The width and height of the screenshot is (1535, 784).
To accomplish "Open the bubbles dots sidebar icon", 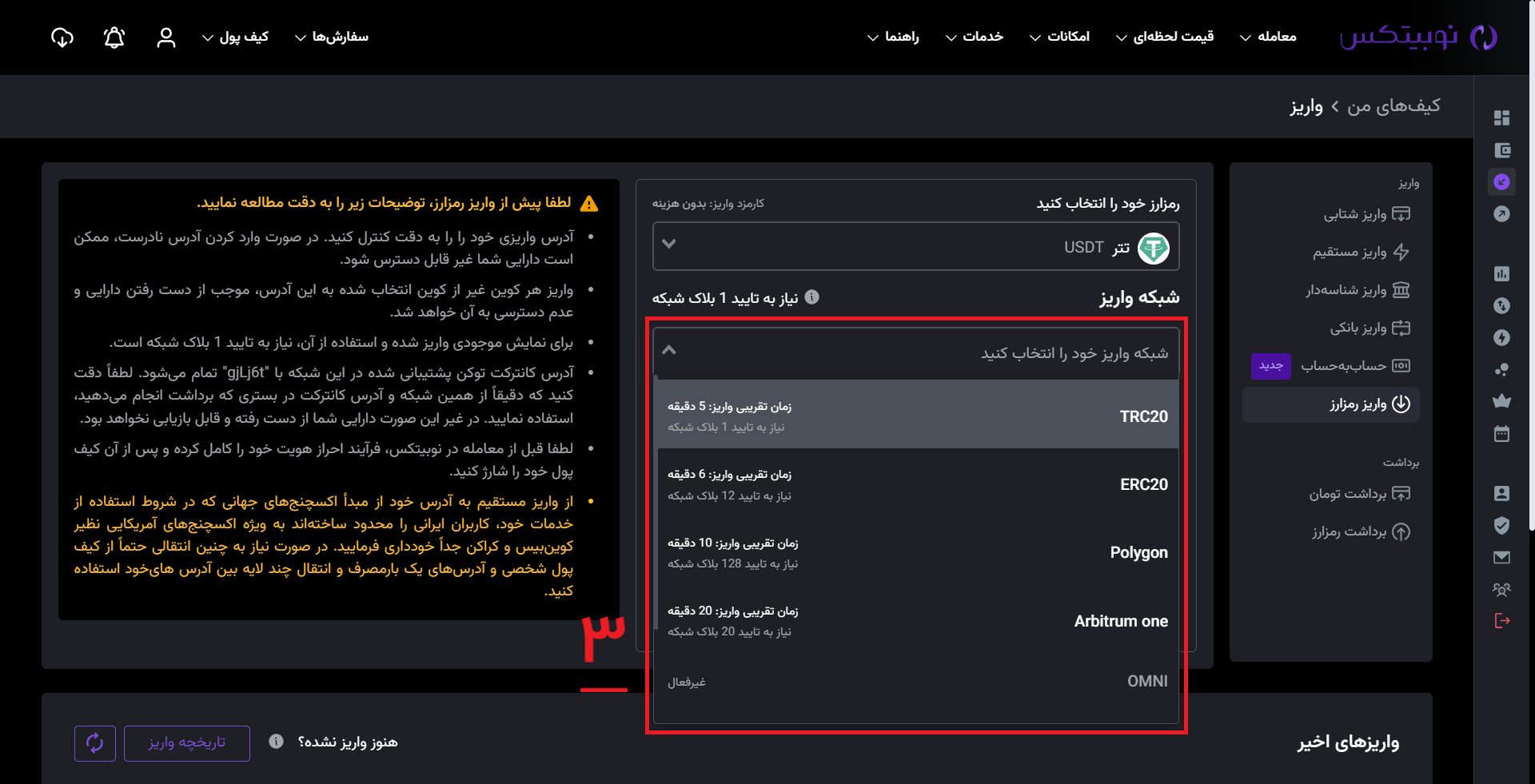I will point(1501,370).
